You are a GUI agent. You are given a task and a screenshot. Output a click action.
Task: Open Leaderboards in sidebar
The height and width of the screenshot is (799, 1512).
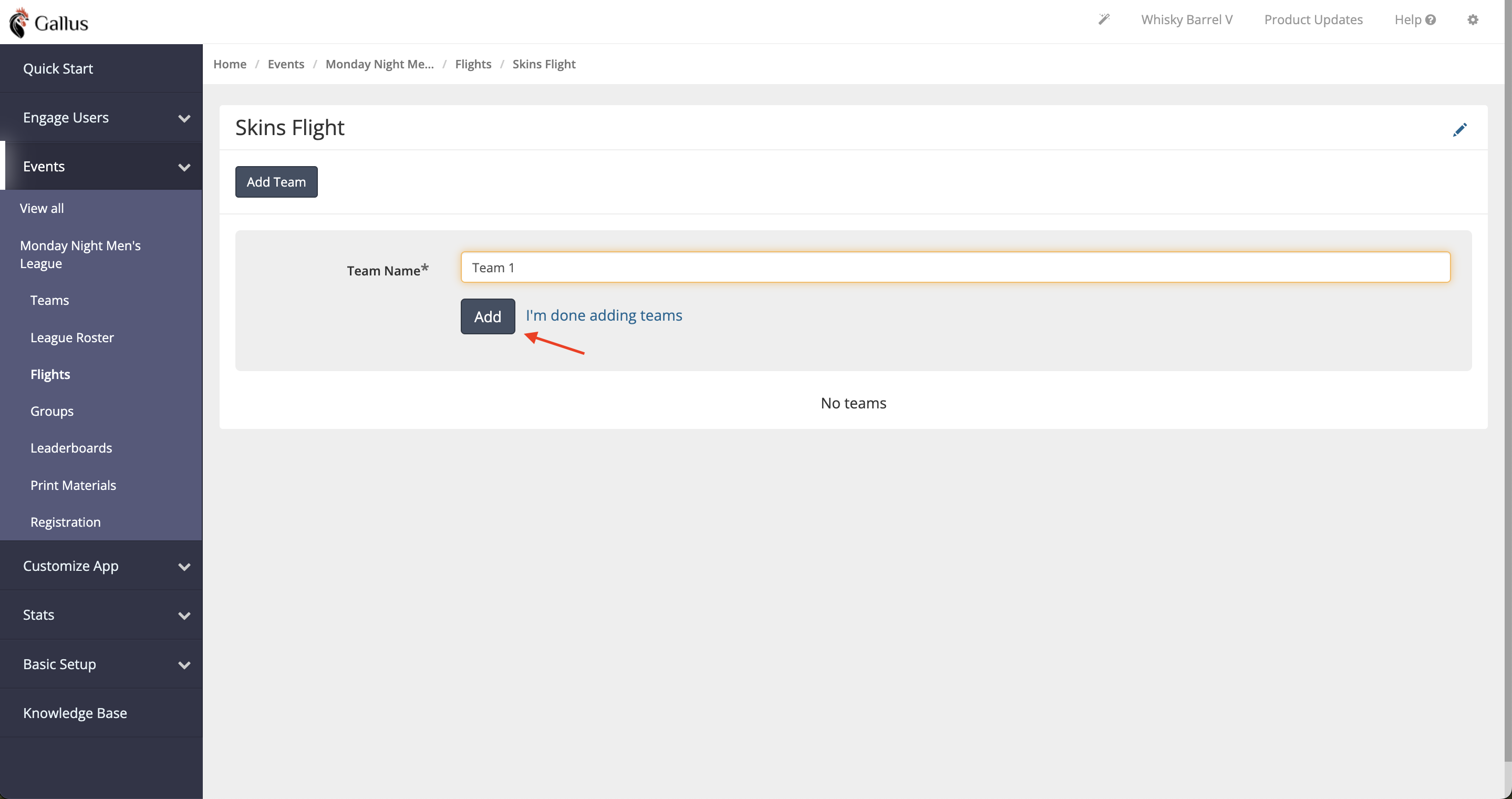click(71, 448)
